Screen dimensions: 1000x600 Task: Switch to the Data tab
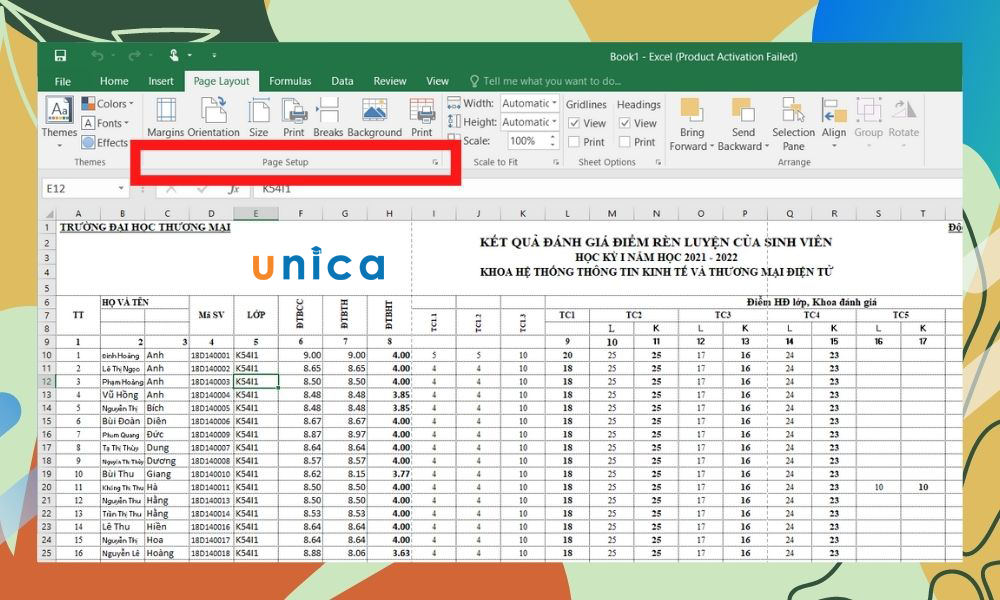click(342, 81)
